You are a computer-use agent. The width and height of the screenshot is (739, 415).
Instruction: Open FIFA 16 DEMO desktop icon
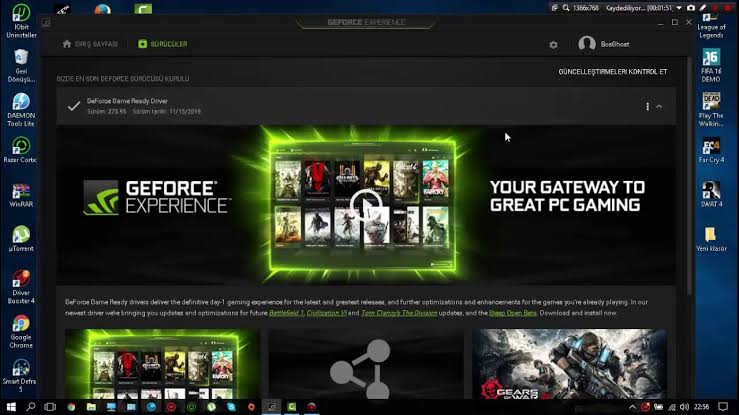tap(711, 65)
